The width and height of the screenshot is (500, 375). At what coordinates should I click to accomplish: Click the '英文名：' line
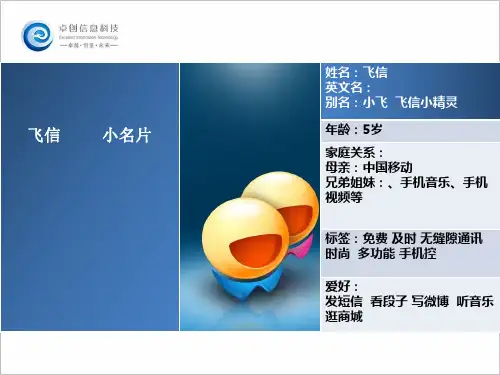348,87
